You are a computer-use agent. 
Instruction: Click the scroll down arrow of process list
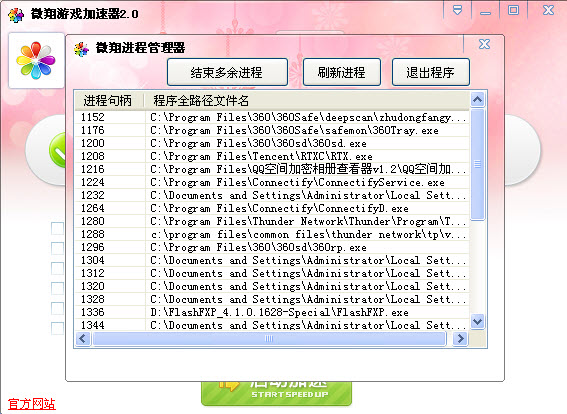(x=477, y=321)
